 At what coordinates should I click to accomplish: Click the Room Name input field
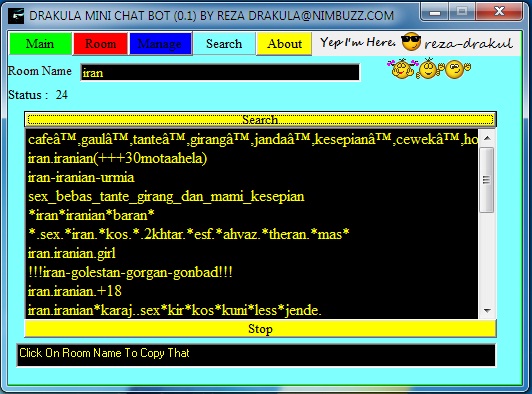(x=220, y=72)
